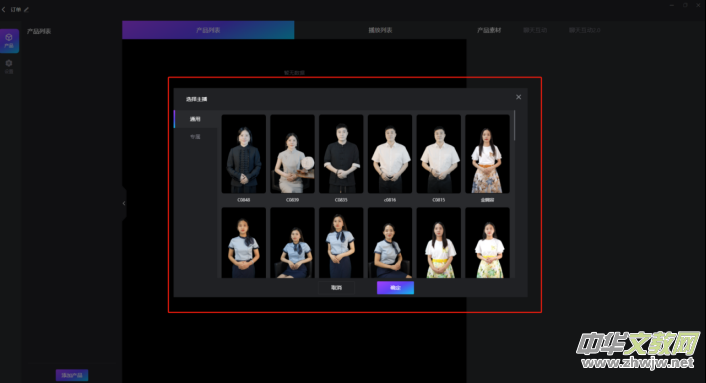Click the back arrow beside 订单
The image size is (706, 383).
pyautogui.click(x=4, y=9)
